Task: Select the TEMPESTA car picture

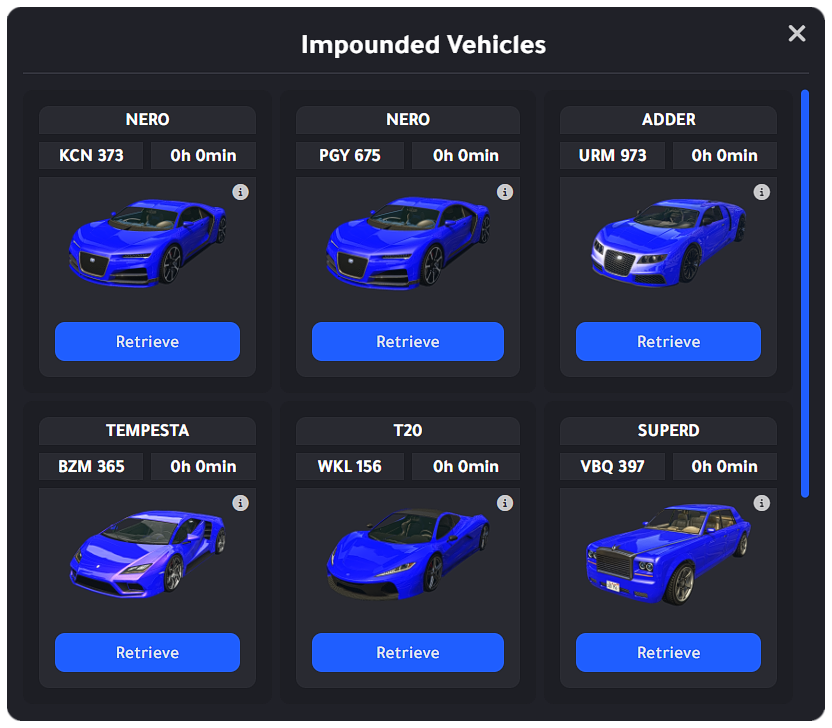Action: (147, 555)
